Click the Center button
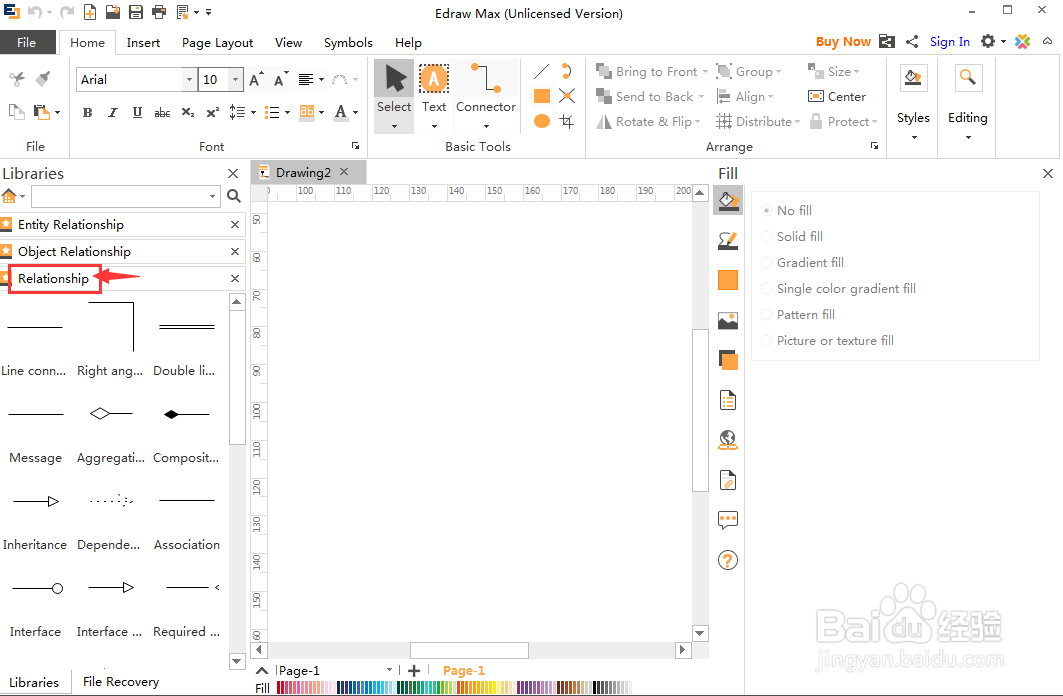This screenshot has height=696, width=1063. 837,97
